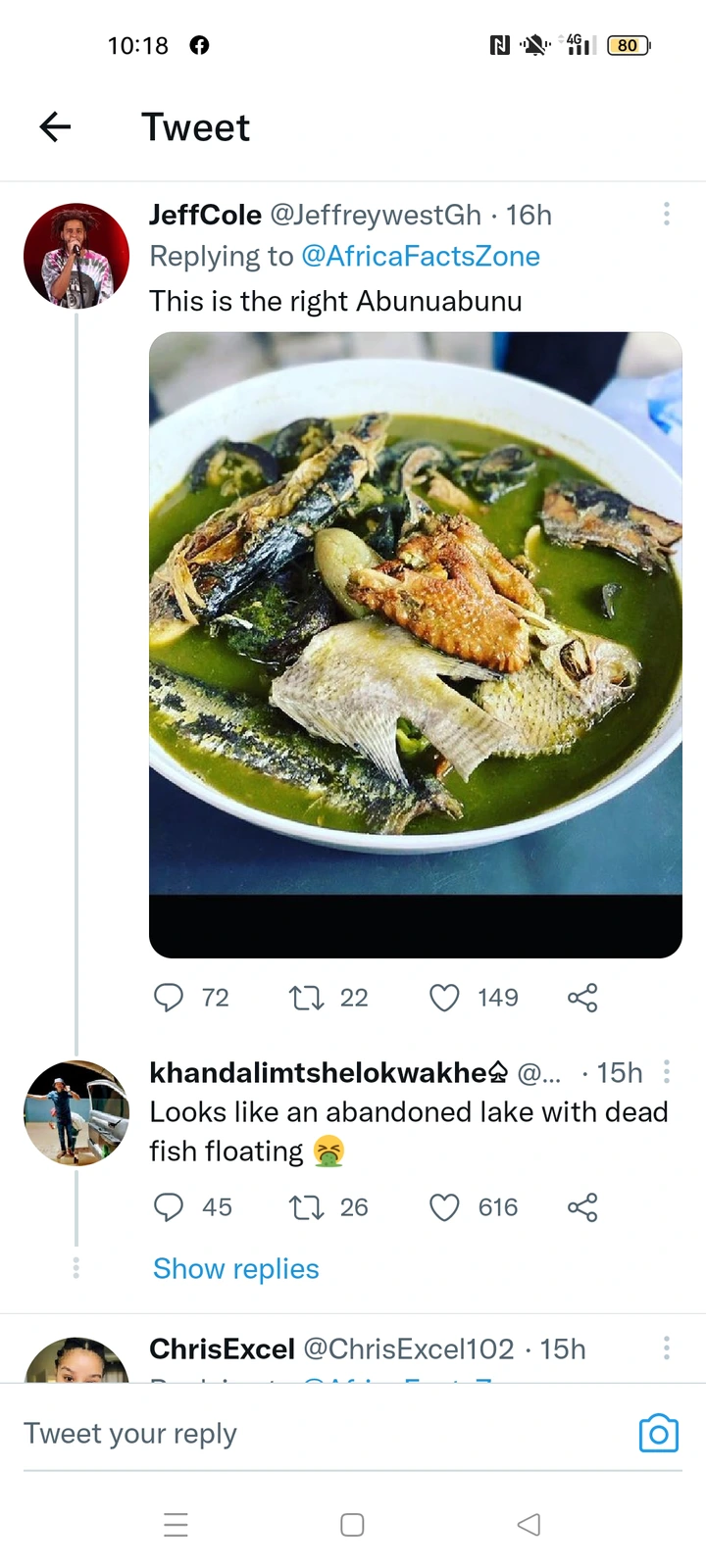Share JeffCole's tweet
This screenshot has height=1568, width=706.
pos(582,998)
